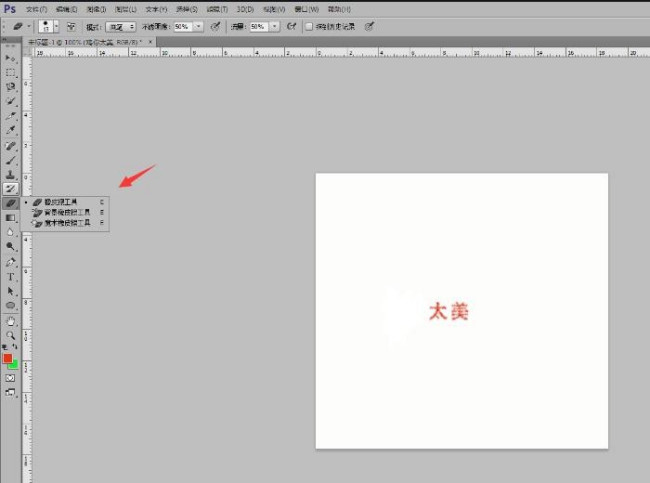Expand the Opacity (不透明度) 50% dropdown arrow
Image resolution: width=650 pixels, height=483 pixels.
[199, 27]
